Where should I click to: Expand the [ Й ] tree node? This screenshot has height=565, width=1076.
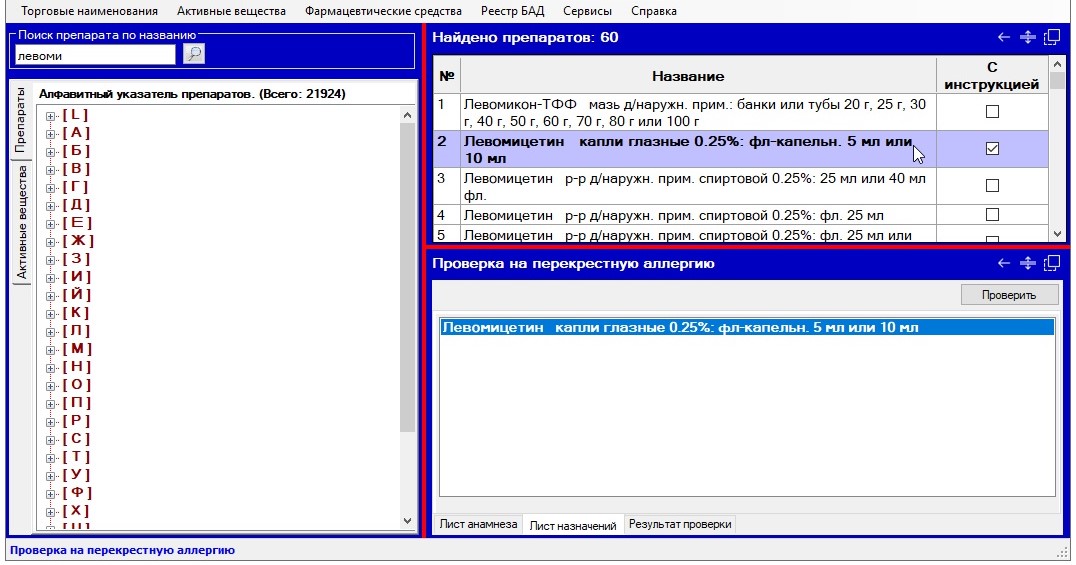point(50,296)
